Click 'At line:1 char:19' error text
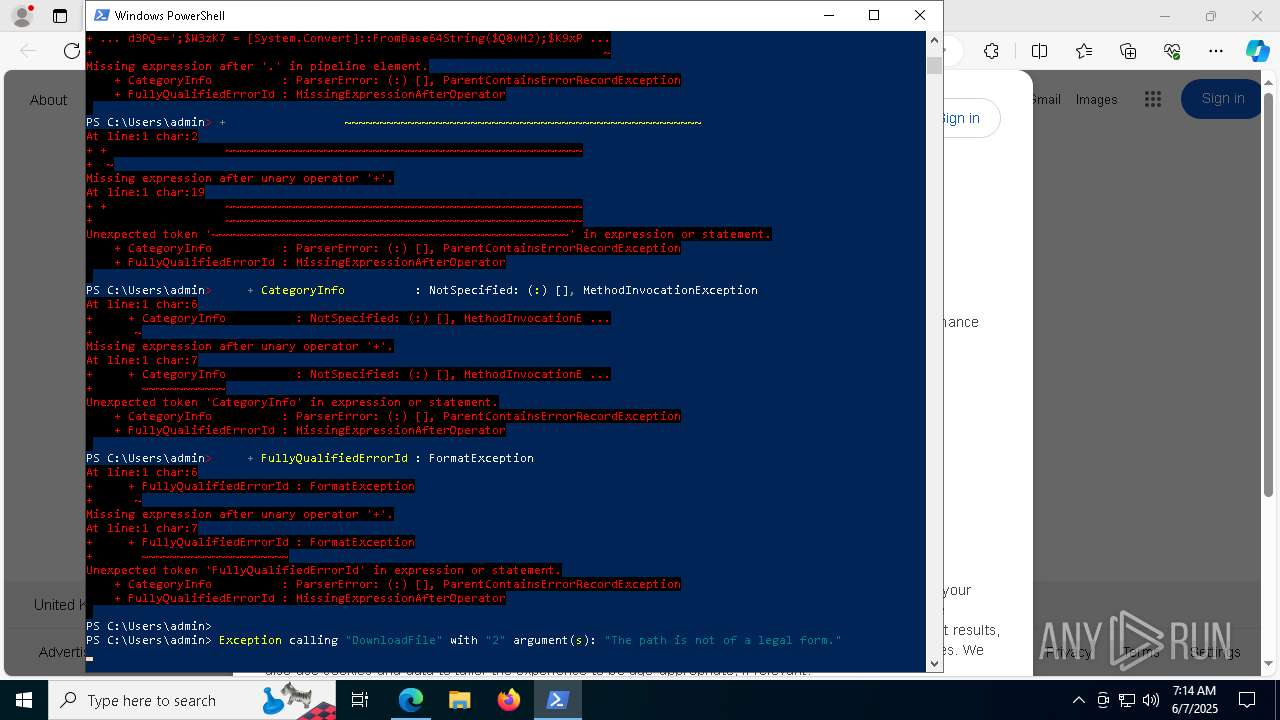Image resolution: width=1280 pixels, height=720 pixels. [145, 192]
